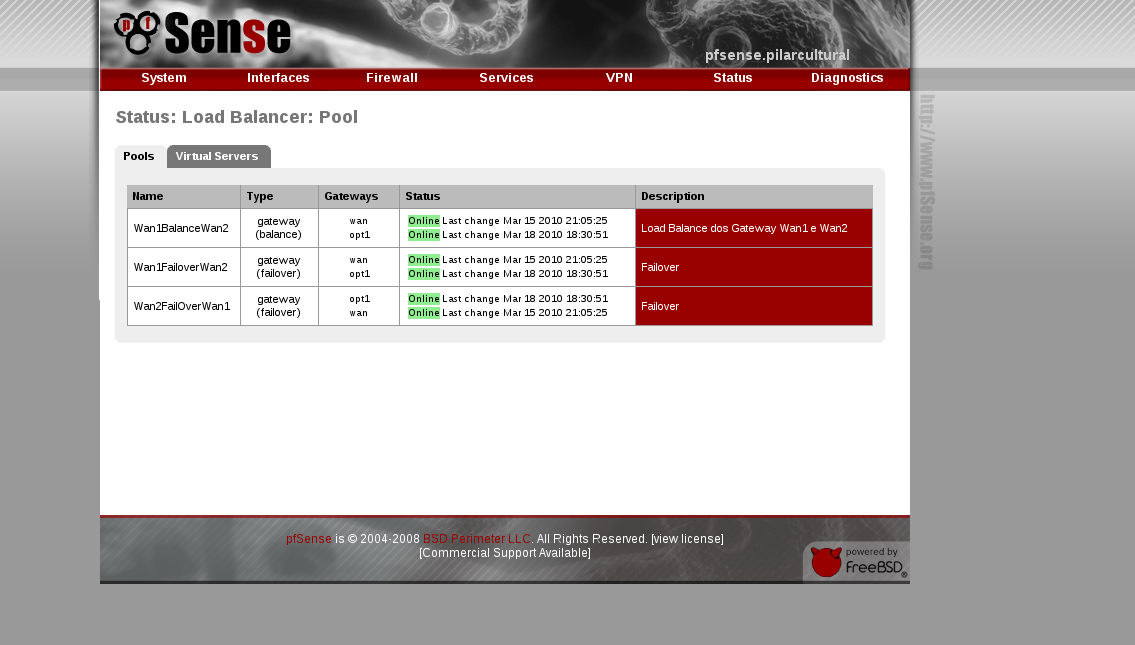Follow the pfSense footer link
1135x645 pixels.
pyautogui.click(x=308, y=539)
